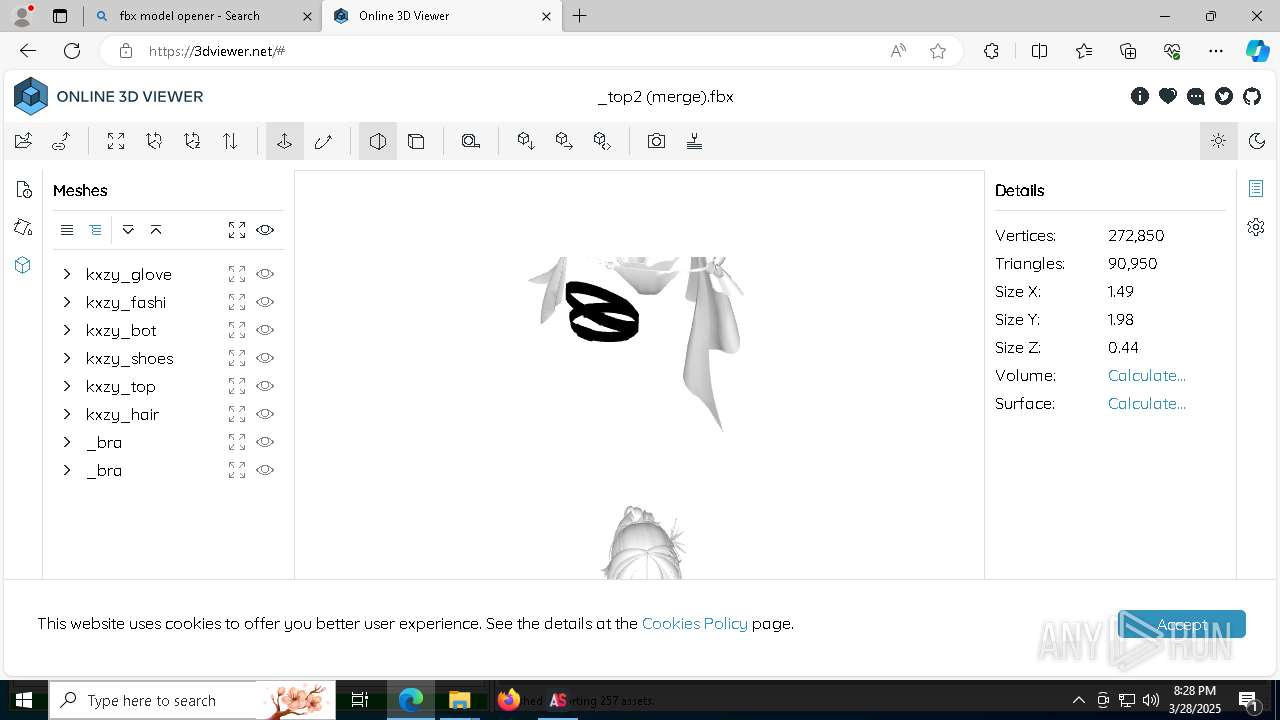Open the Settings gear panel on right
This screenshot has height=720, width=1280.
pos(1256,227)
